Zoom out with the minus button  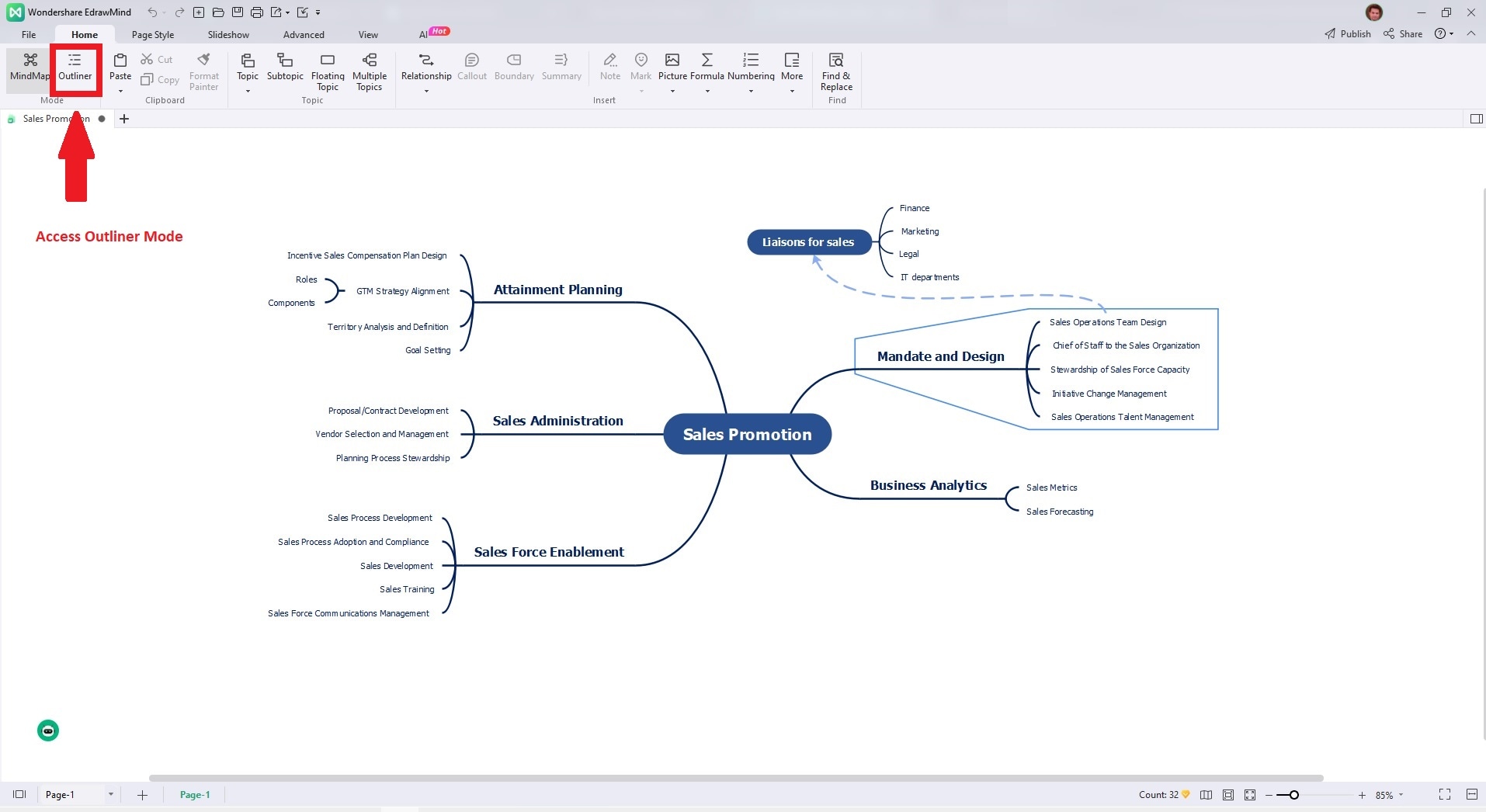tap(1269, 795)
